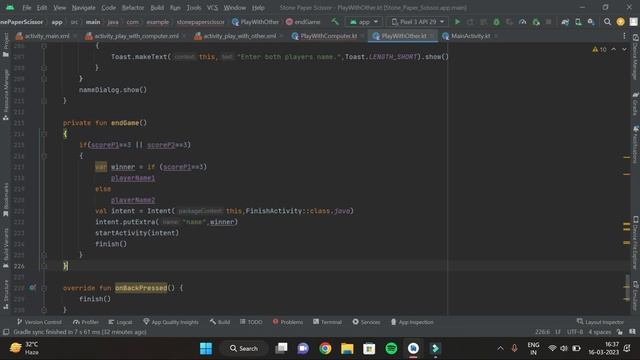Toggle the read-only lock icon in status bar
Viewport: 640px width, 360px height.
click(620, 332)
